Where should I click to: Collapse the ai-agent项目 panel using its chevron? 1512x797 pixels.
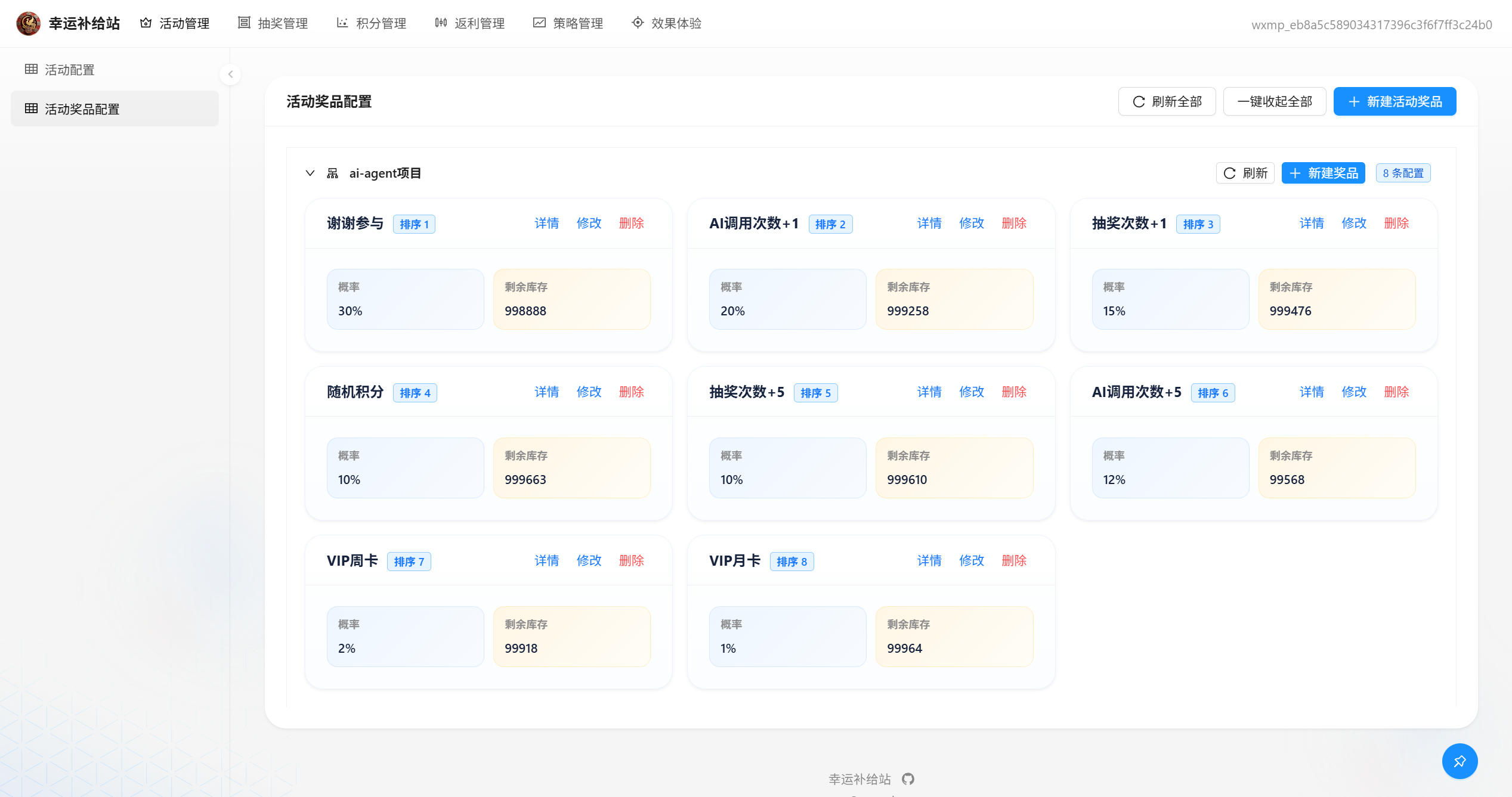310,173
